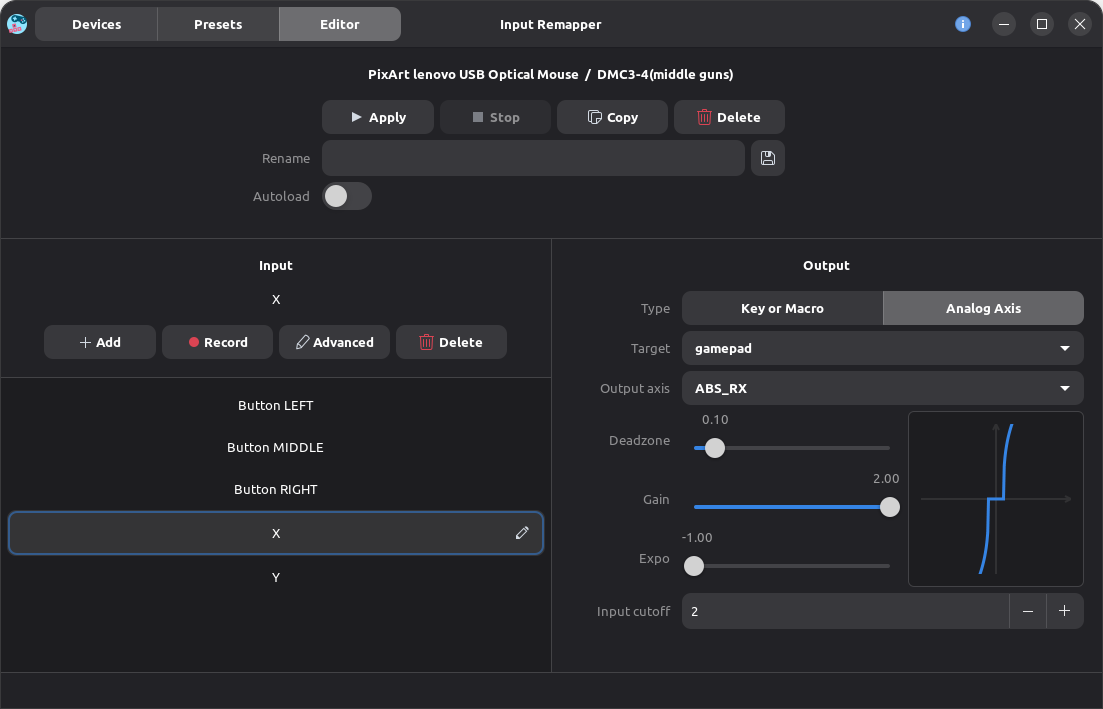This screenshot has width=1103, height=709.
Task: Open the Target gamepad dropdown
Action: [882, 348]
